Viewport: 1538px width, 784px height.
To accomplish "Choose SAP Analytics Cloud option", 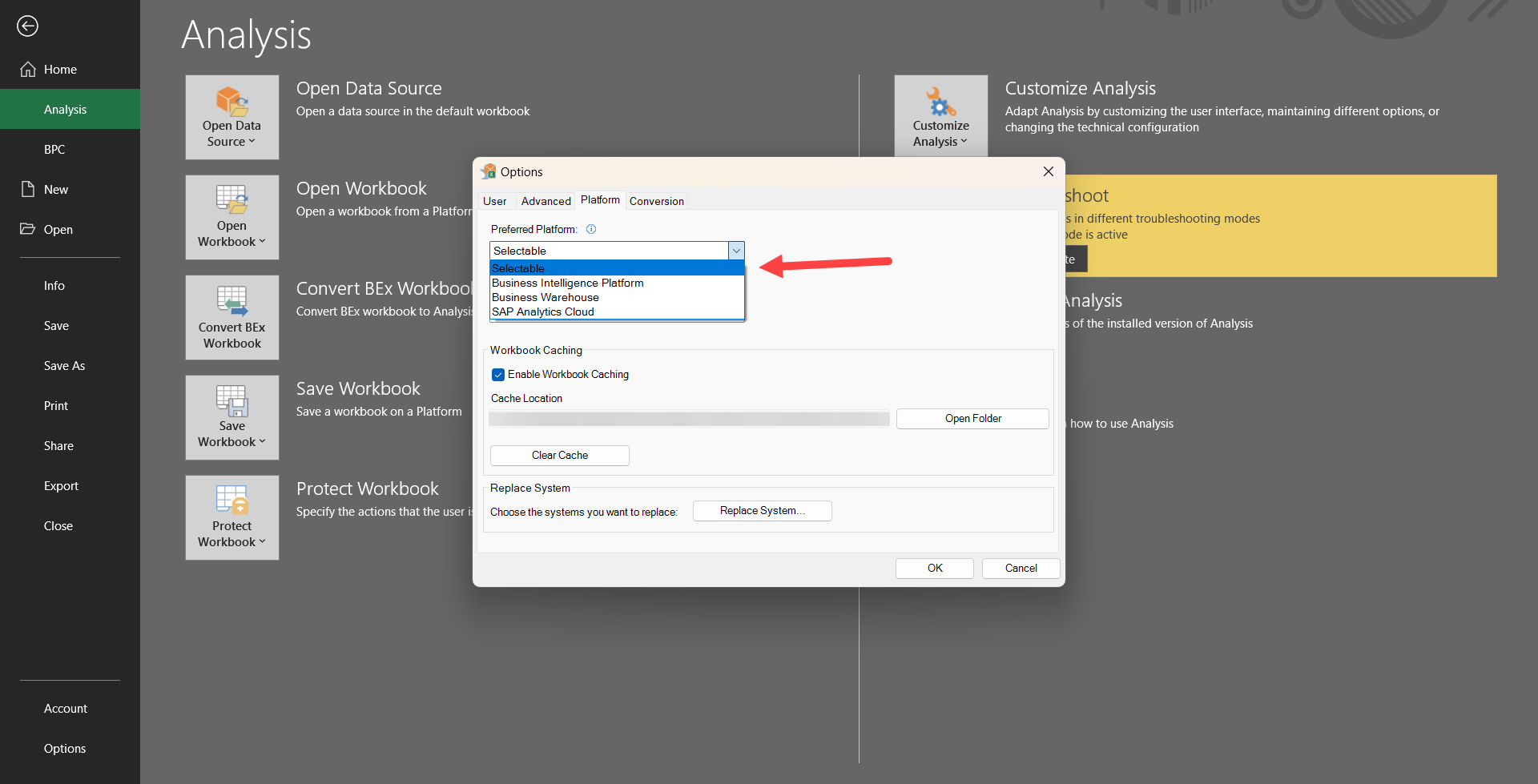I will pyautogui.click(x=617, y=312).
